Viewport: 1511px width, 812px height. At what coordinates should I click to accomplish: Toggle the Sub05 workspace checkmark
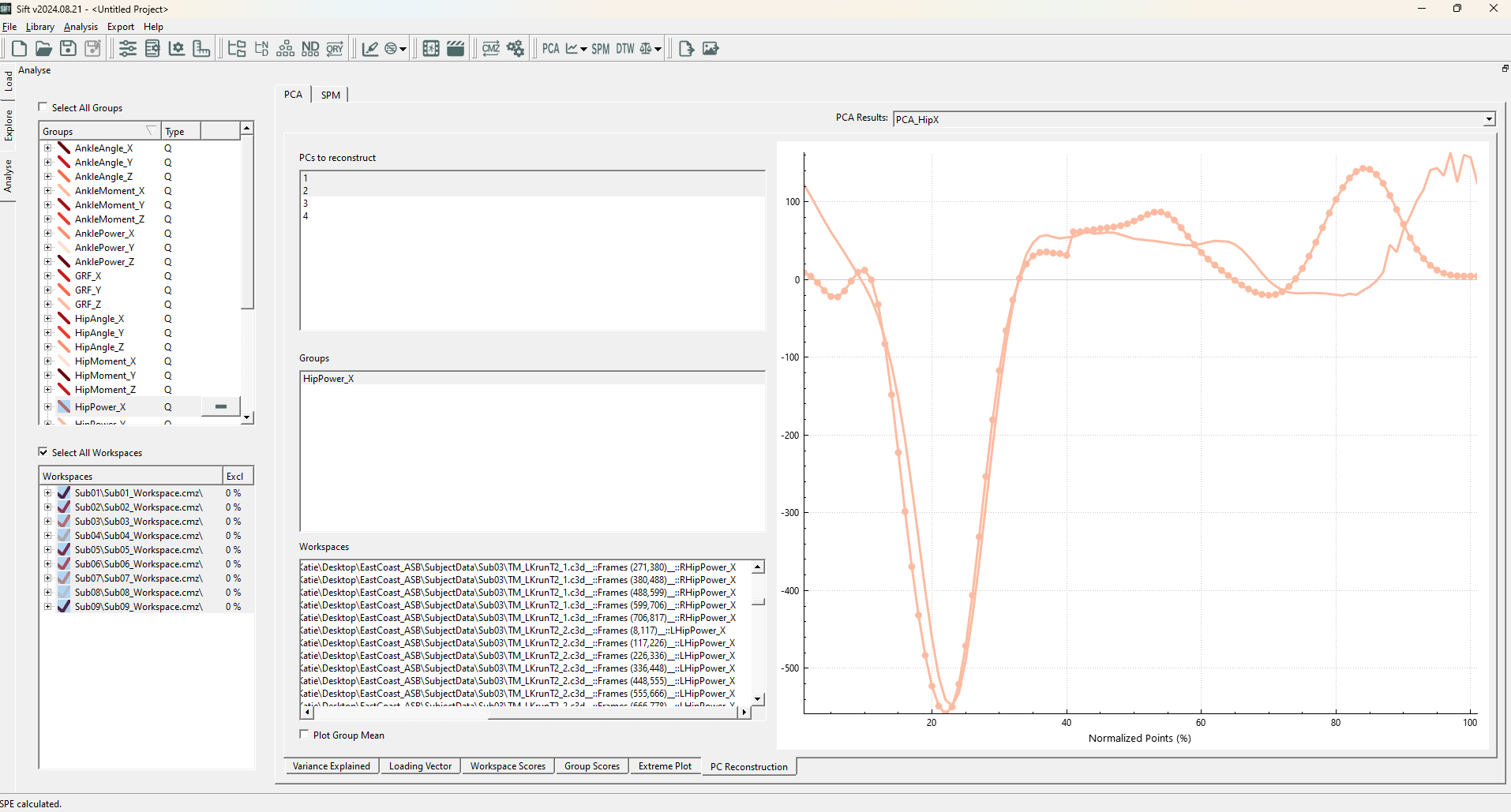tap(64, 549)
